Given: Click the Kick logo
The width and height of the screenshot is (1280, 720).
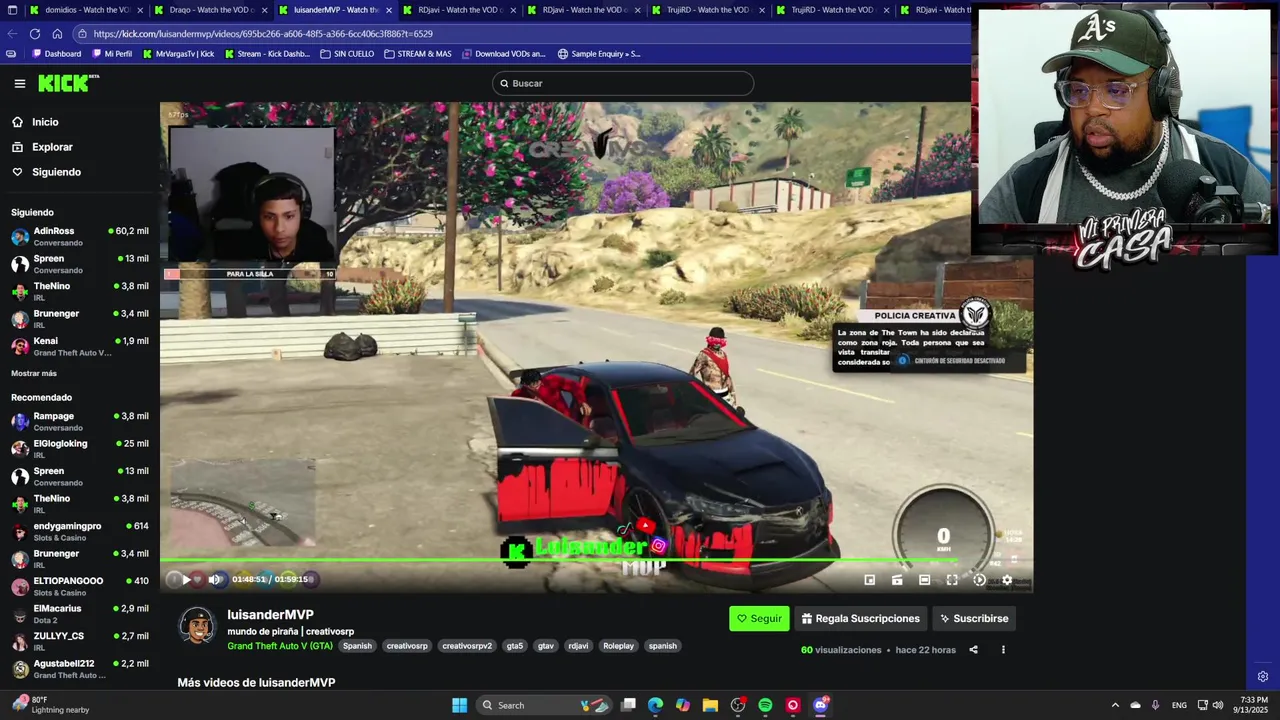Looking at the screenshot, I should click(x=68, y=84).
